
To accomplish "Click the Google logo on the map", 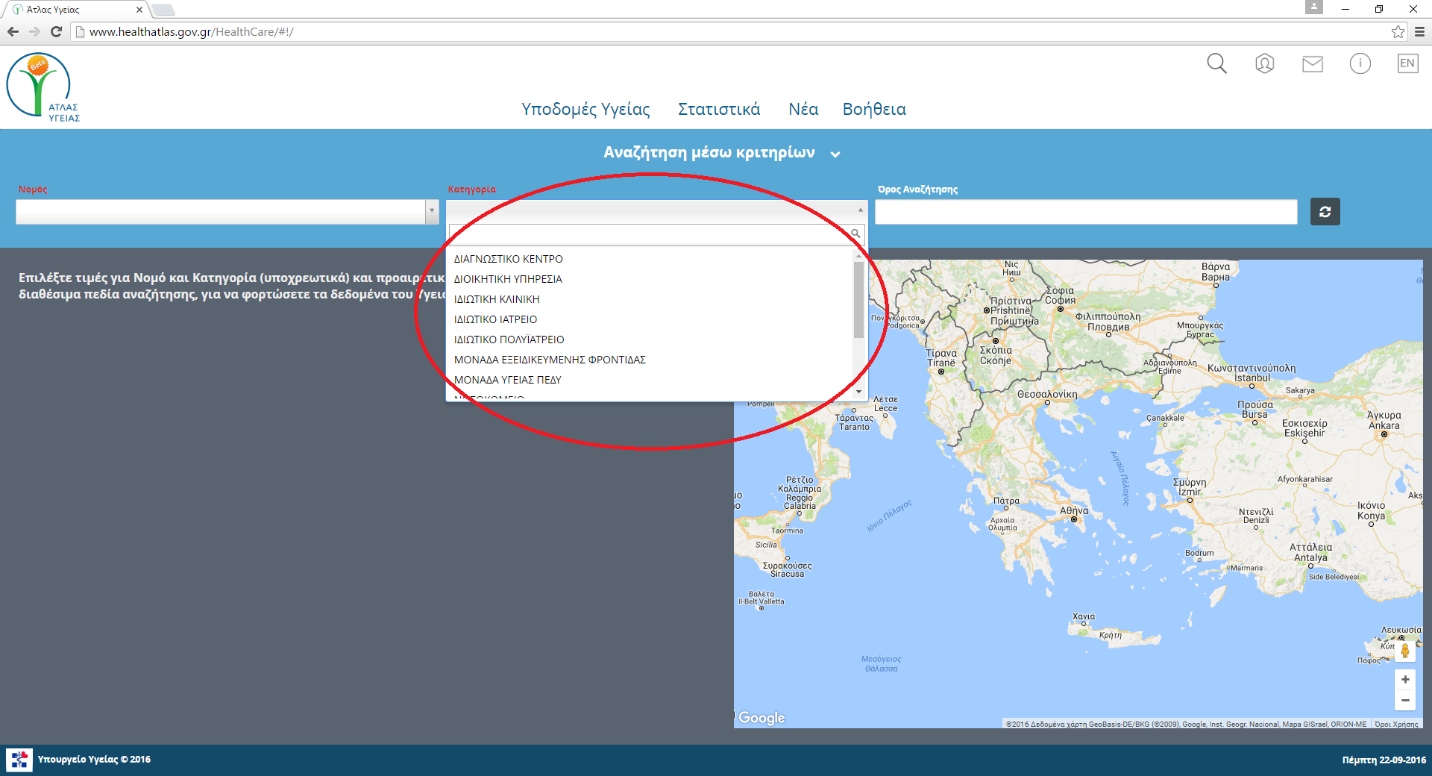I will click(762, 718).
